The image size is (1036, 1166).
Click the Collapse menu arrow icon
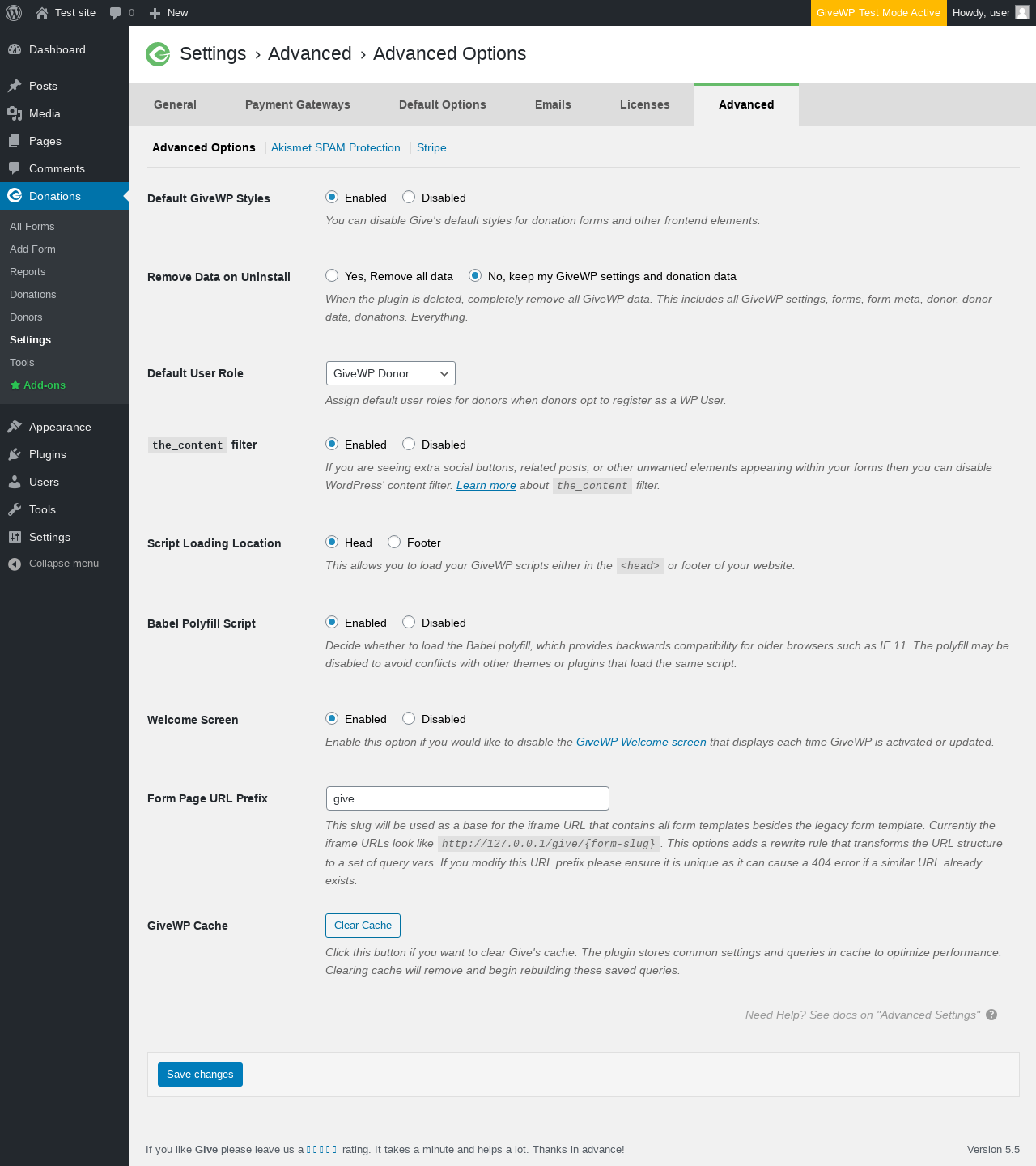(x=15, y=564)
